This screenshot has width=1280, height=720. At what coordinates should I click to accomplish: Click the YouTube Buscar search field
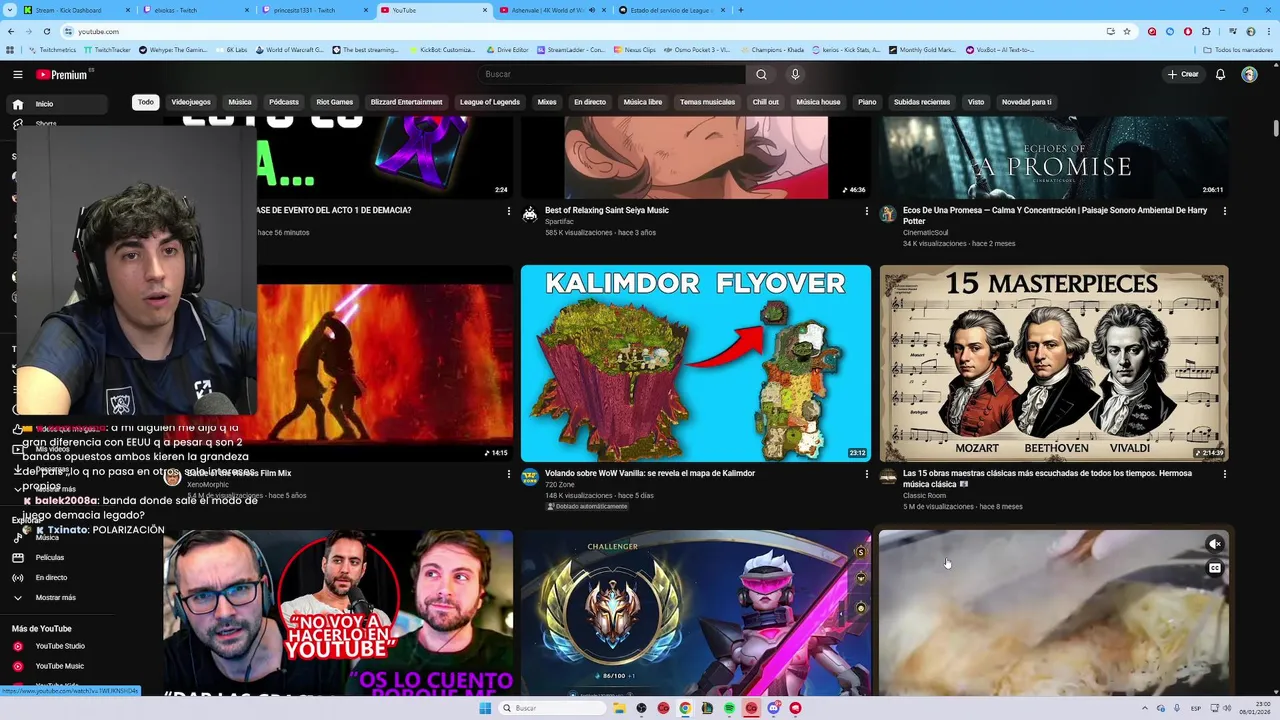pyautogui.click(x=611, y=74)
